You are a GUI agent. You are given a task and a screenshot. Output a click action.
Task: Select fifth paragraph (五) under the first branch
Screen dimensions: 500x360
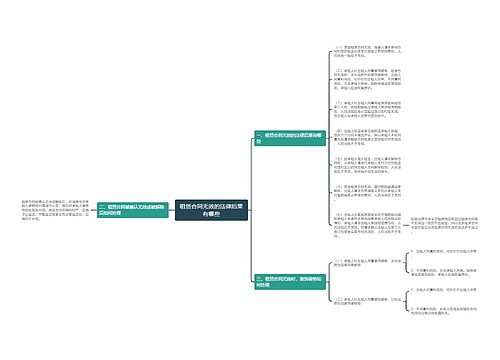368,165
